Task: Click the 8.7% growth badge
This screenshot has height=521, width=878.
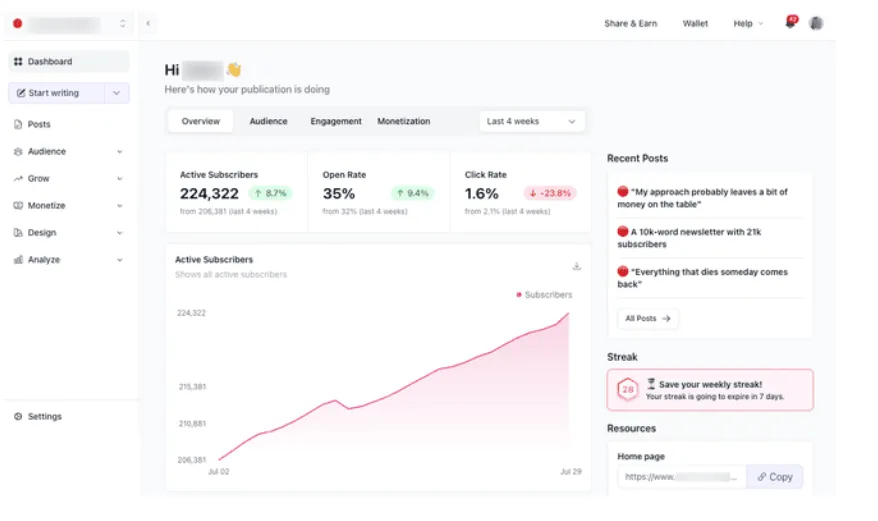Action: click(270, 193)
